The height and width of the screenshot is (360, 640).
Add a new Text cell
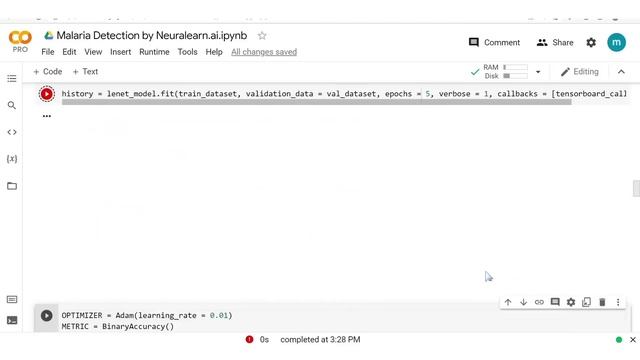click(x=85, y=71)
